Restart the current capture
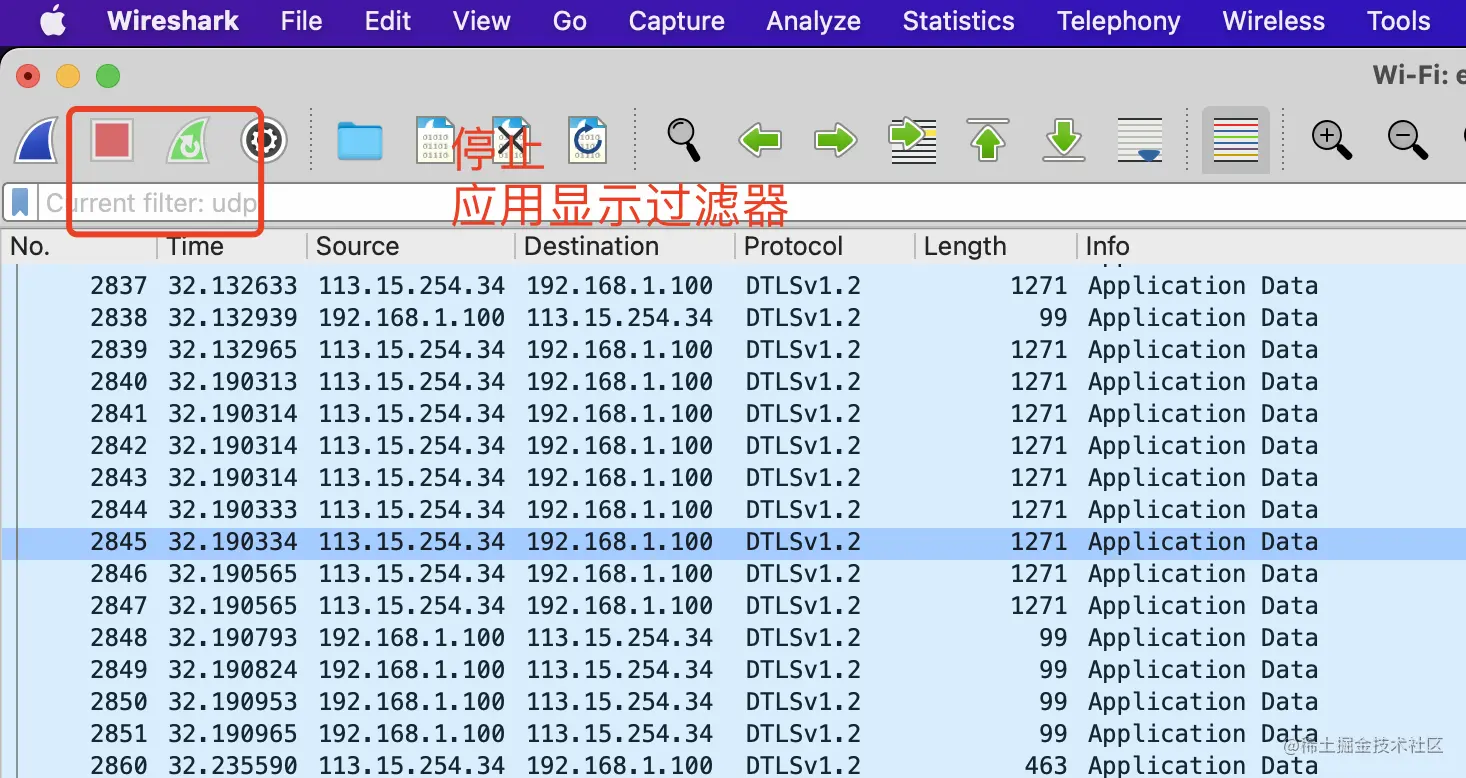 point(188,140)
